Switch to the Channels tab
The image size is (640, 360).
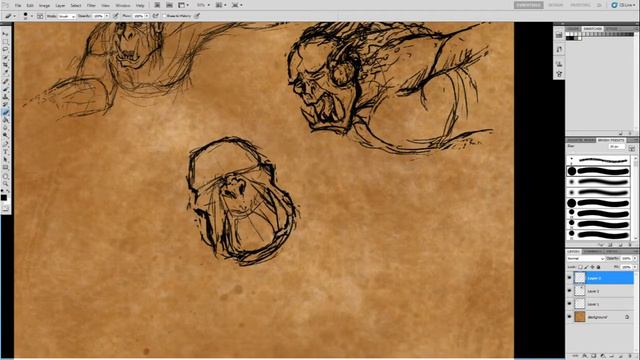pos(592,251)
